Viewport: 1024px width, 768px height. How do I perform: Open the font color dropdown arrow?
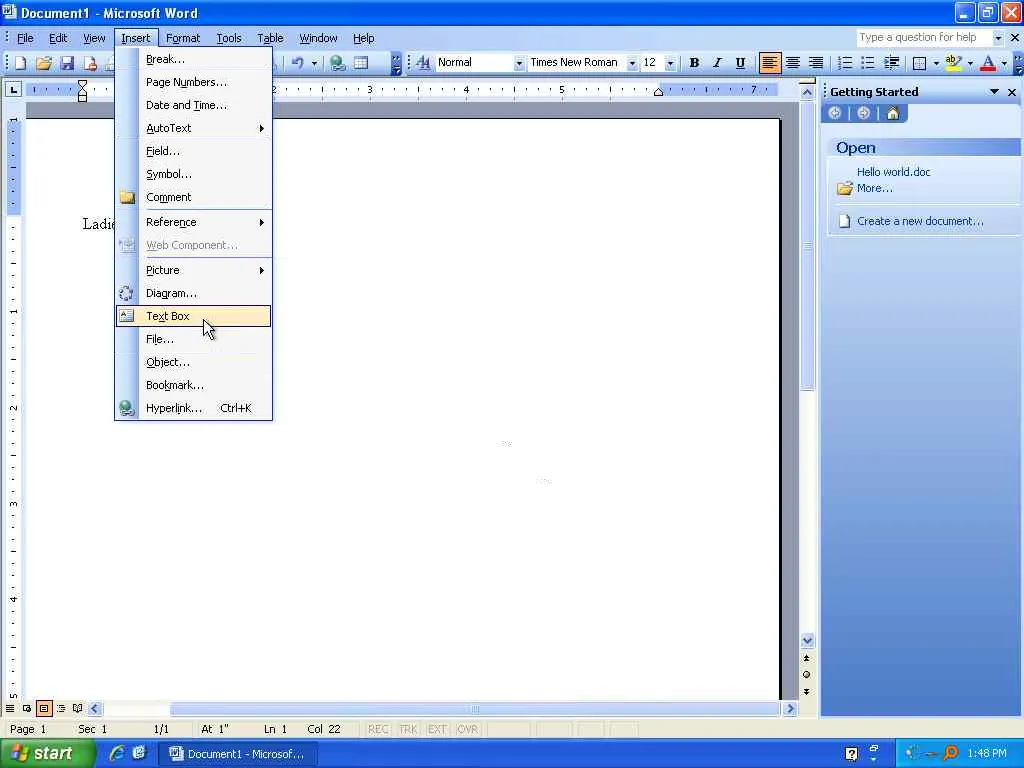point(1004,63)
